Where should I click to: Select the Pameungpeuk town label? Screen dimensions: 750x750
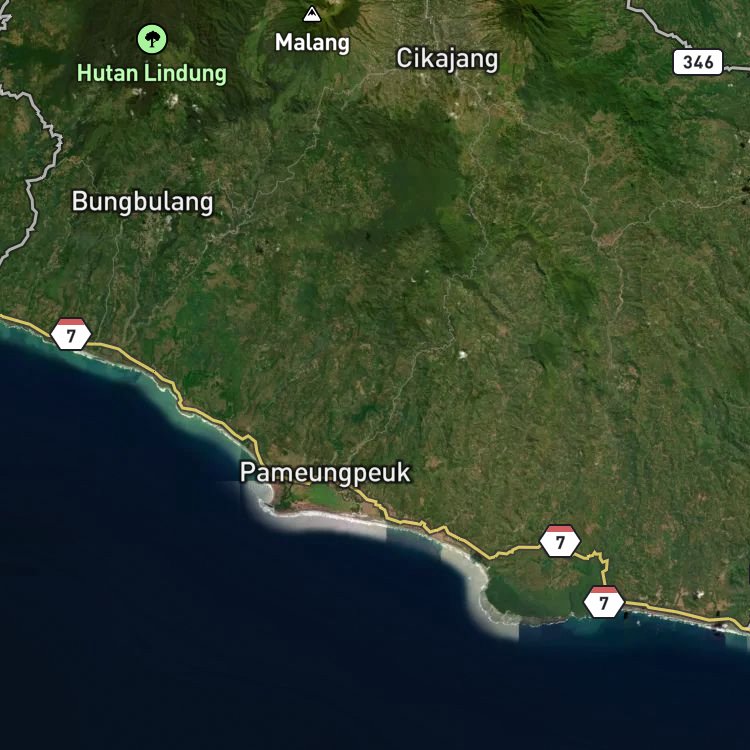[x=325, y=473]
